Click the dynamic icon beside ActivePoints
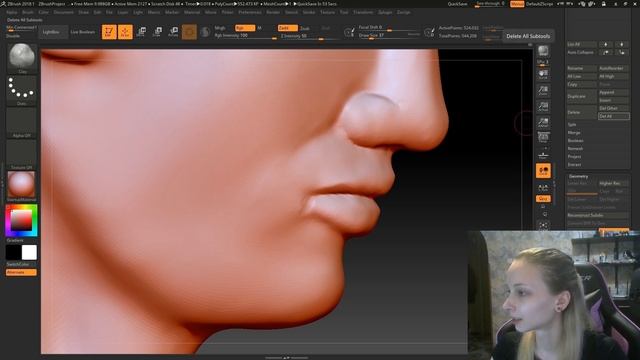The image size is (640, 360). pyautogui.click(x=429, y=32)
